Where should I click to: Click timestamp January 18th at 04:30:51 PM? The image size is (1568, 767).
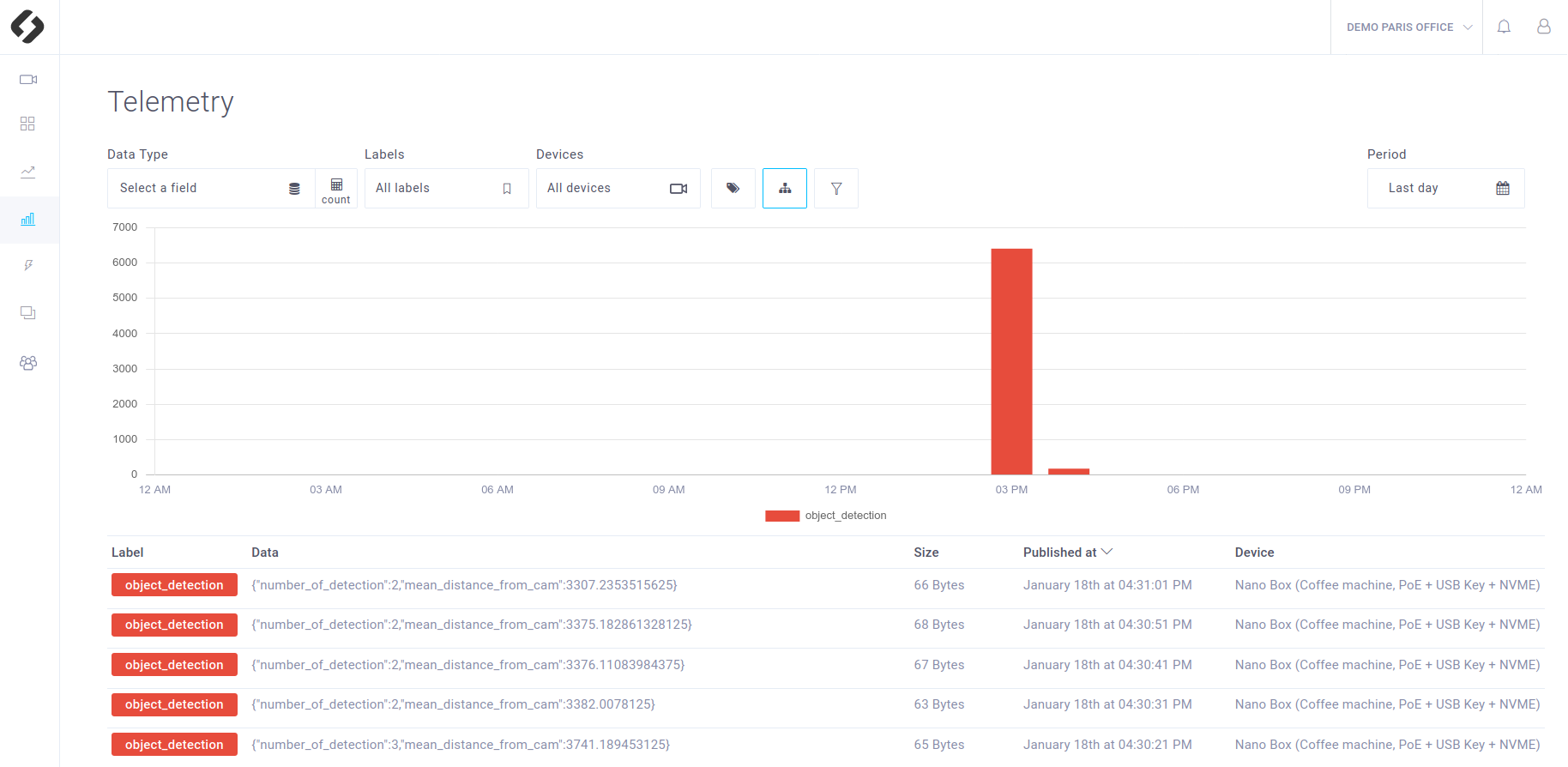1107,625
